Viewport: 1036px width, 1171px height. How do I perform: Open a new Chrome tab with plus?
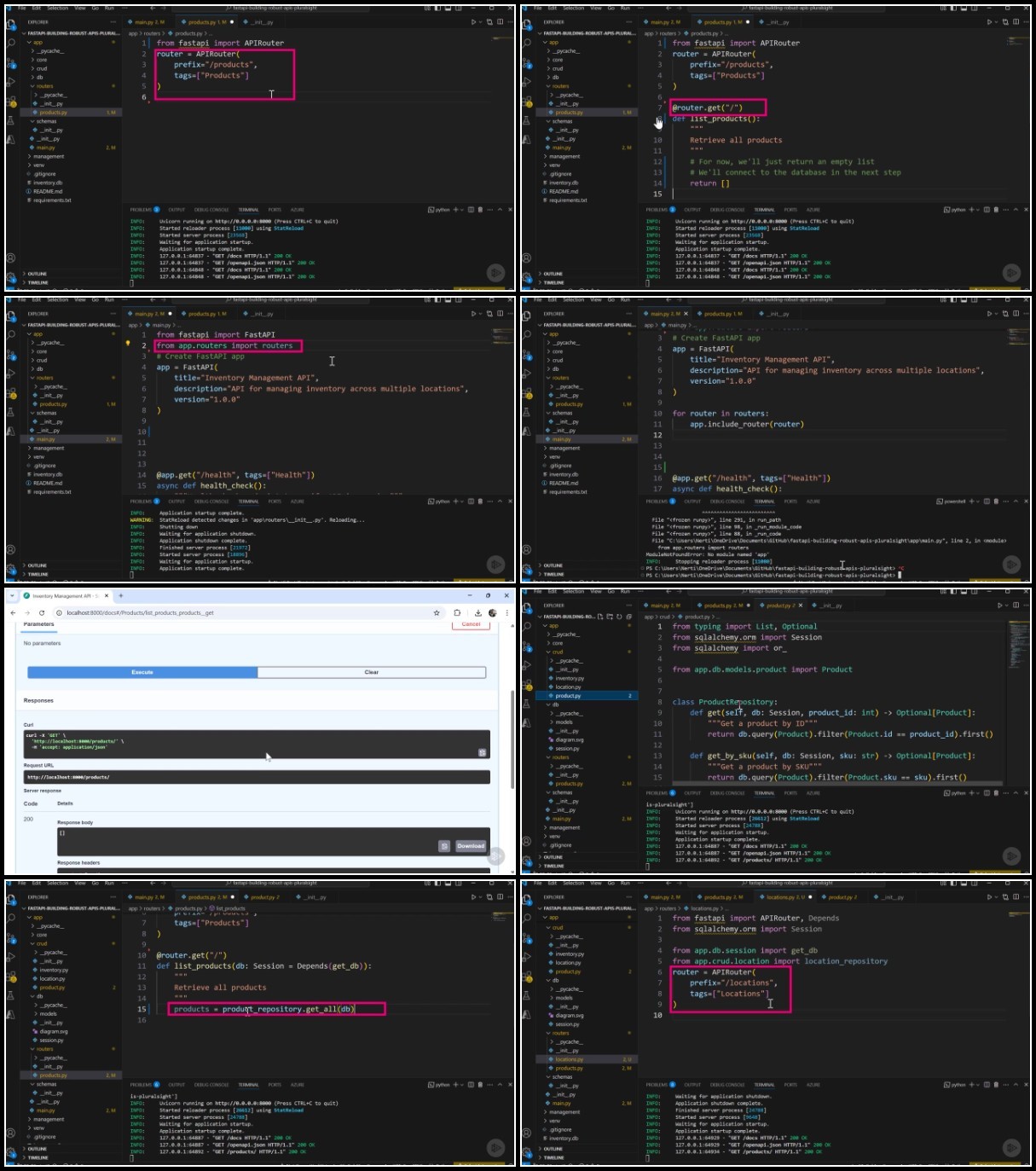pyautogui.click(x=121, y=595)
